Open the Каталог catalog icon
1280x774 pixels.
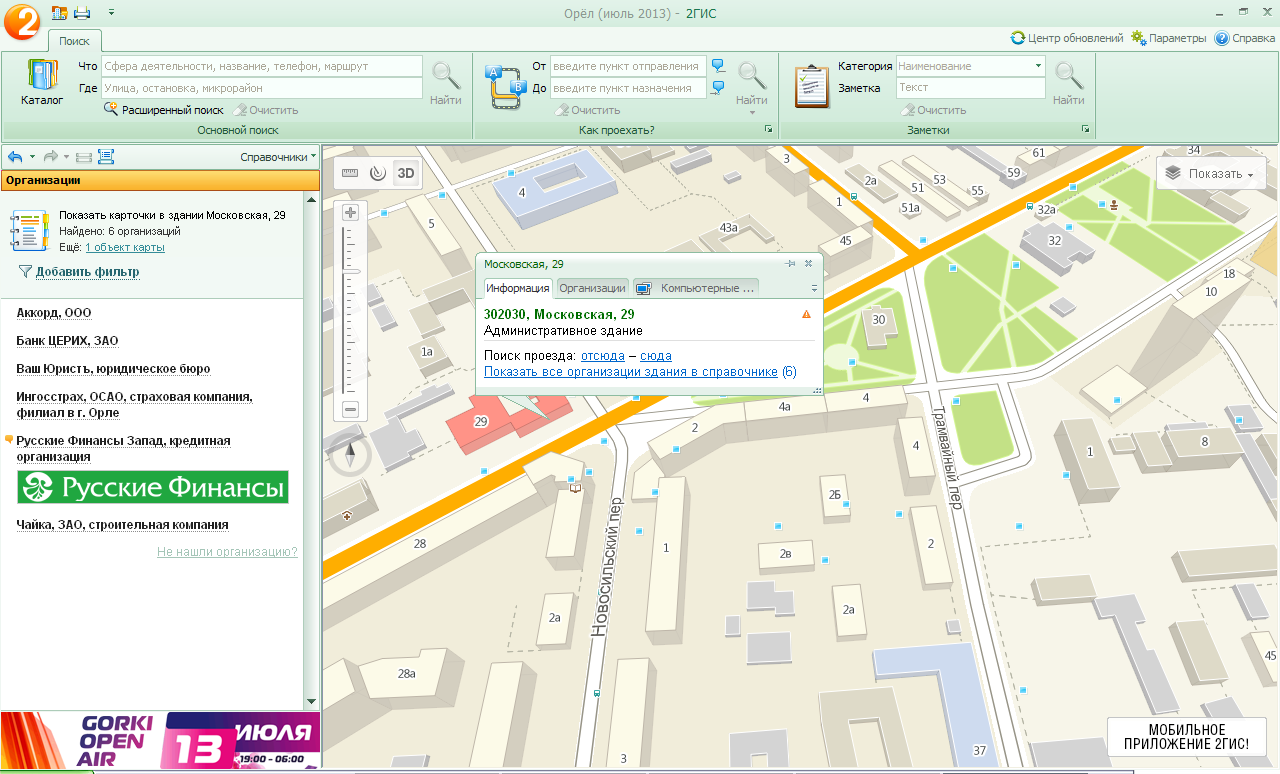(41, 83)
